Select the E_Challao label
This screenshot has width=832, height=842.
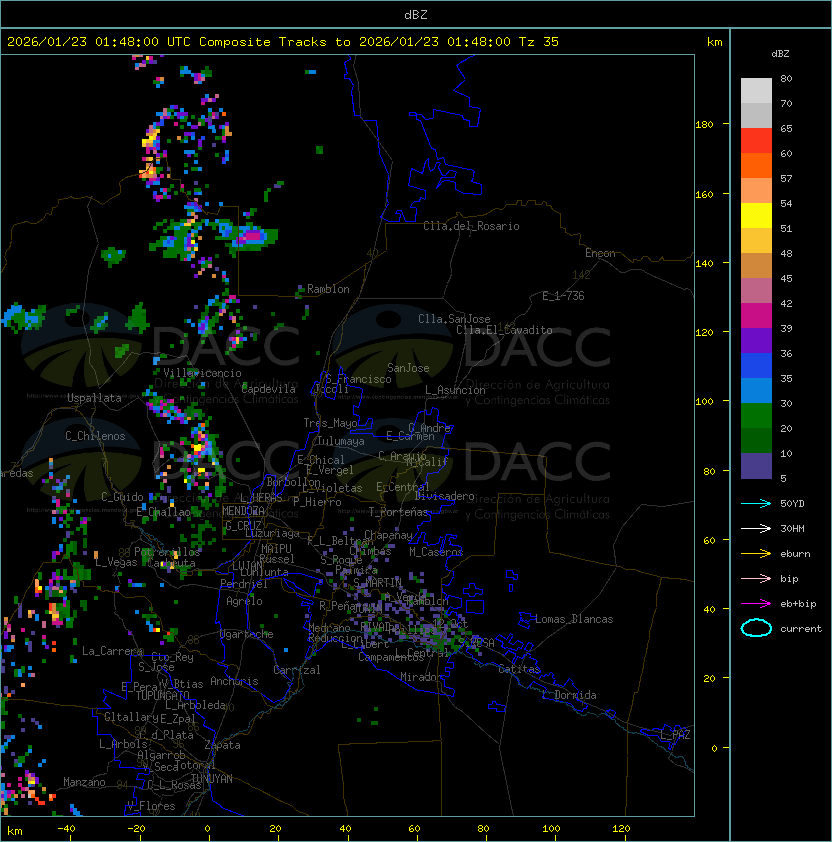tap(163, 512)
